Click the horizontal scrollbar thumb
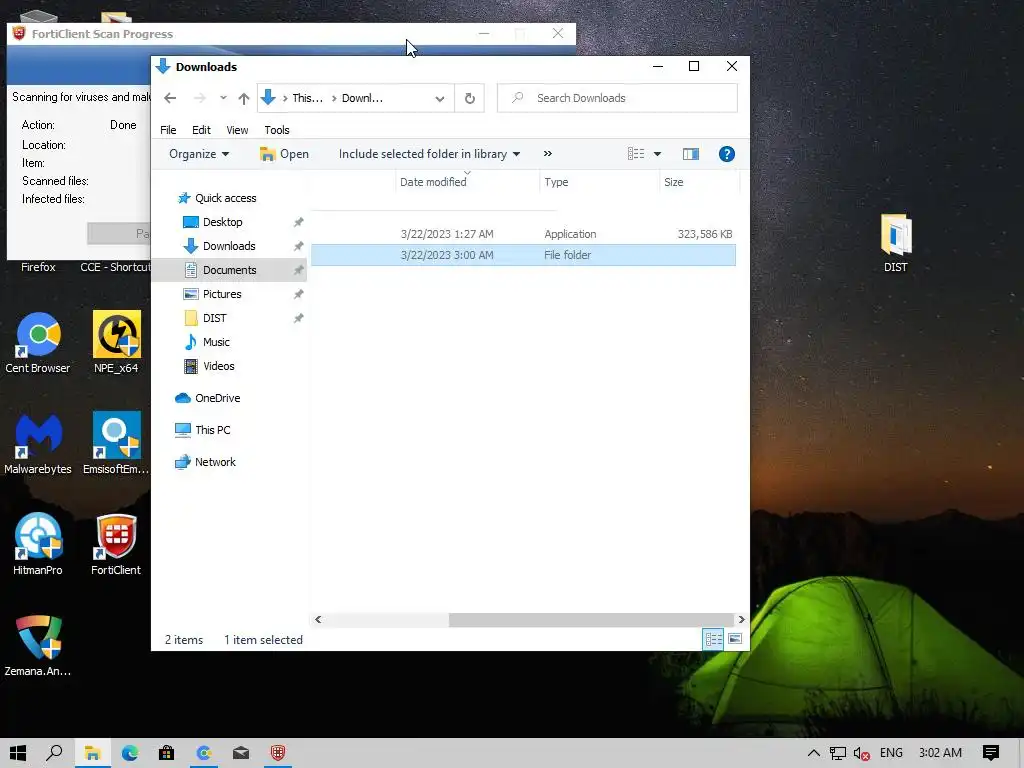 point(591,620)
